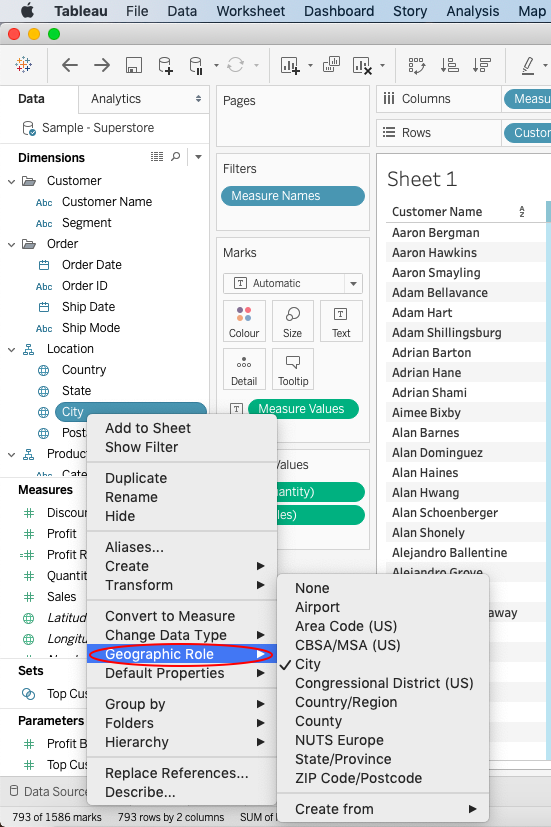Switch to the Analytics tab

click(x=116, y=99)
